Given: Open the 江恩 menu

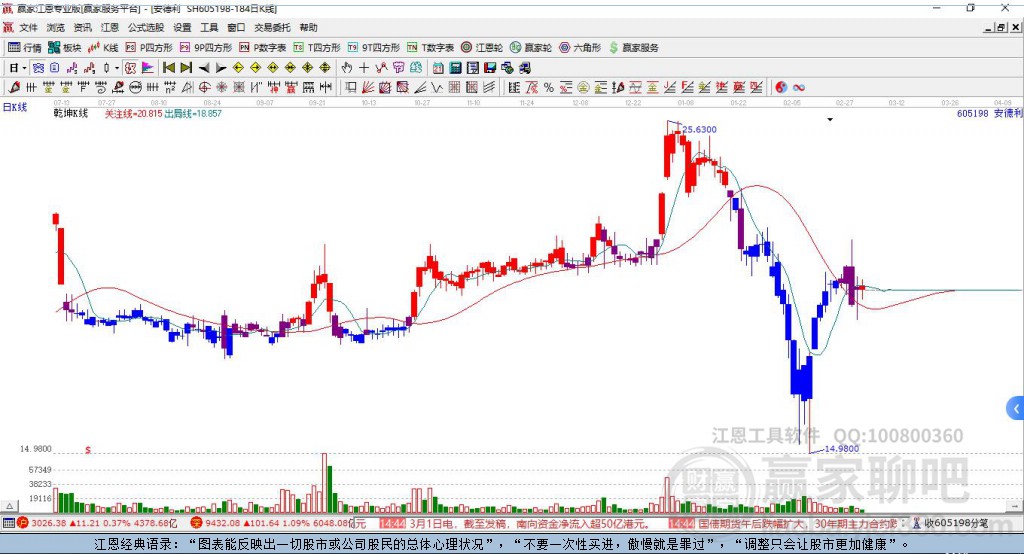Looking at the screenshot, I should point(110,27).
